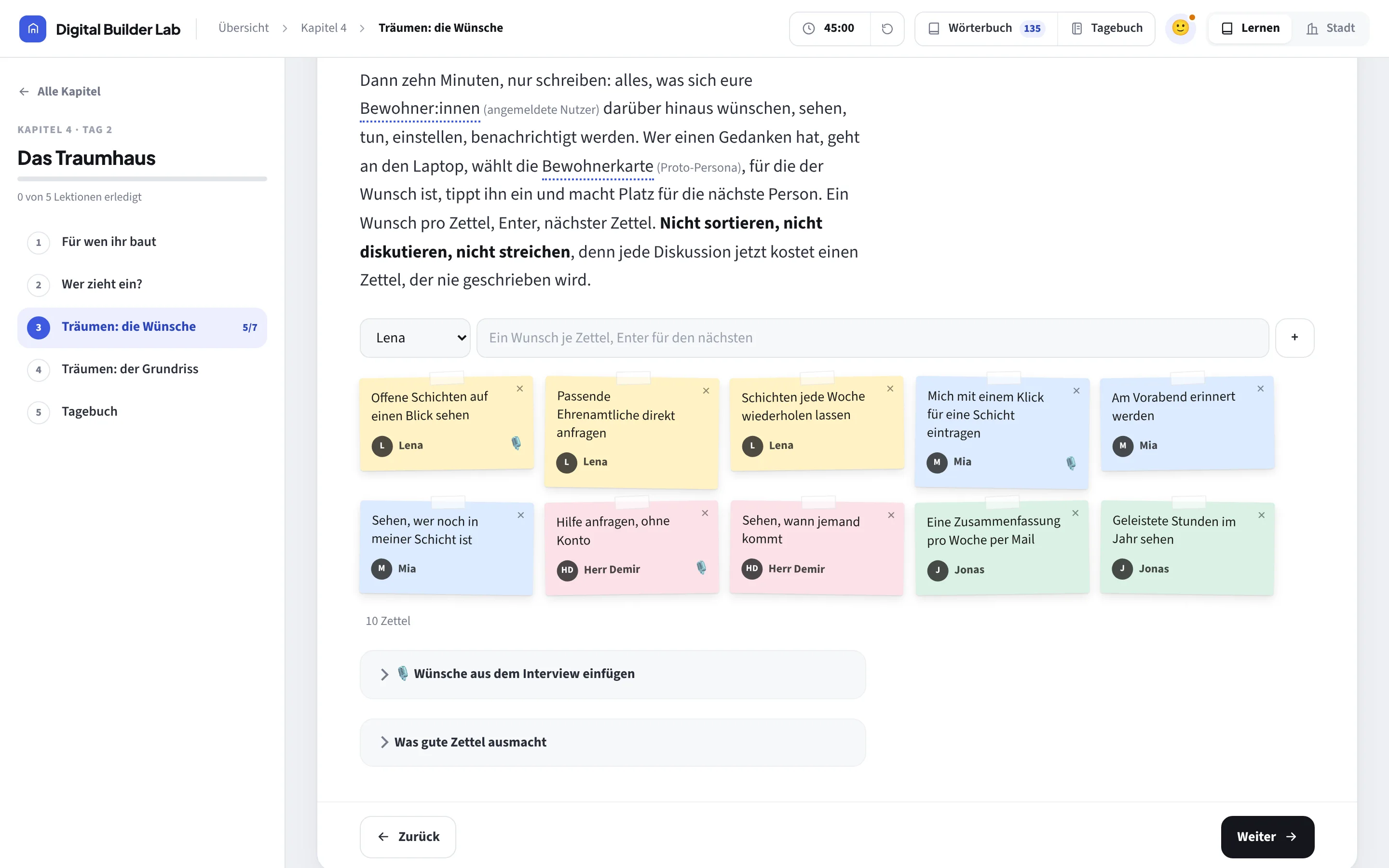Add a new Zettel with the plus button

(1294, 338)
